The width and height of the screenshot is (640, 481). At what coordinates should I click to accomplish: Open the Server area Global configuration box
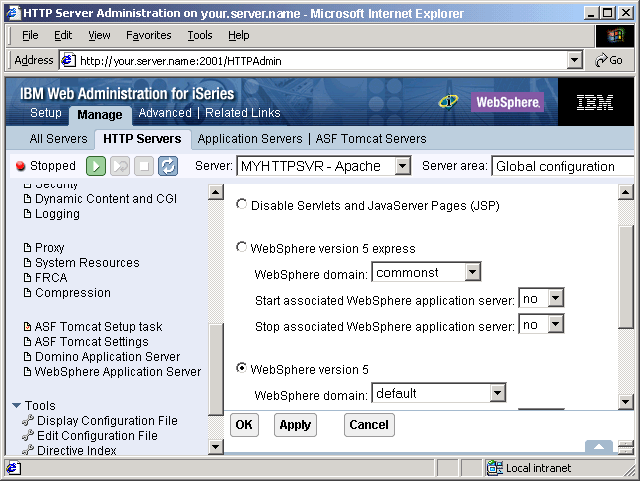[x=563, y=166]
